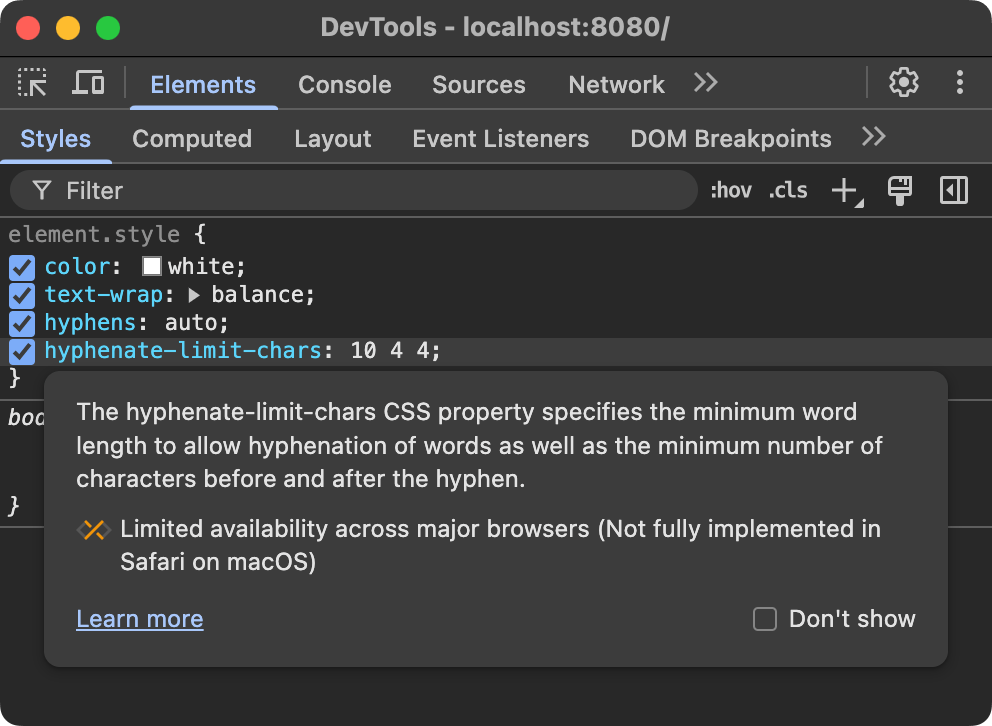Switch to the Console panel
This screenshot has width=992, height=726.
tap(344, 85)
